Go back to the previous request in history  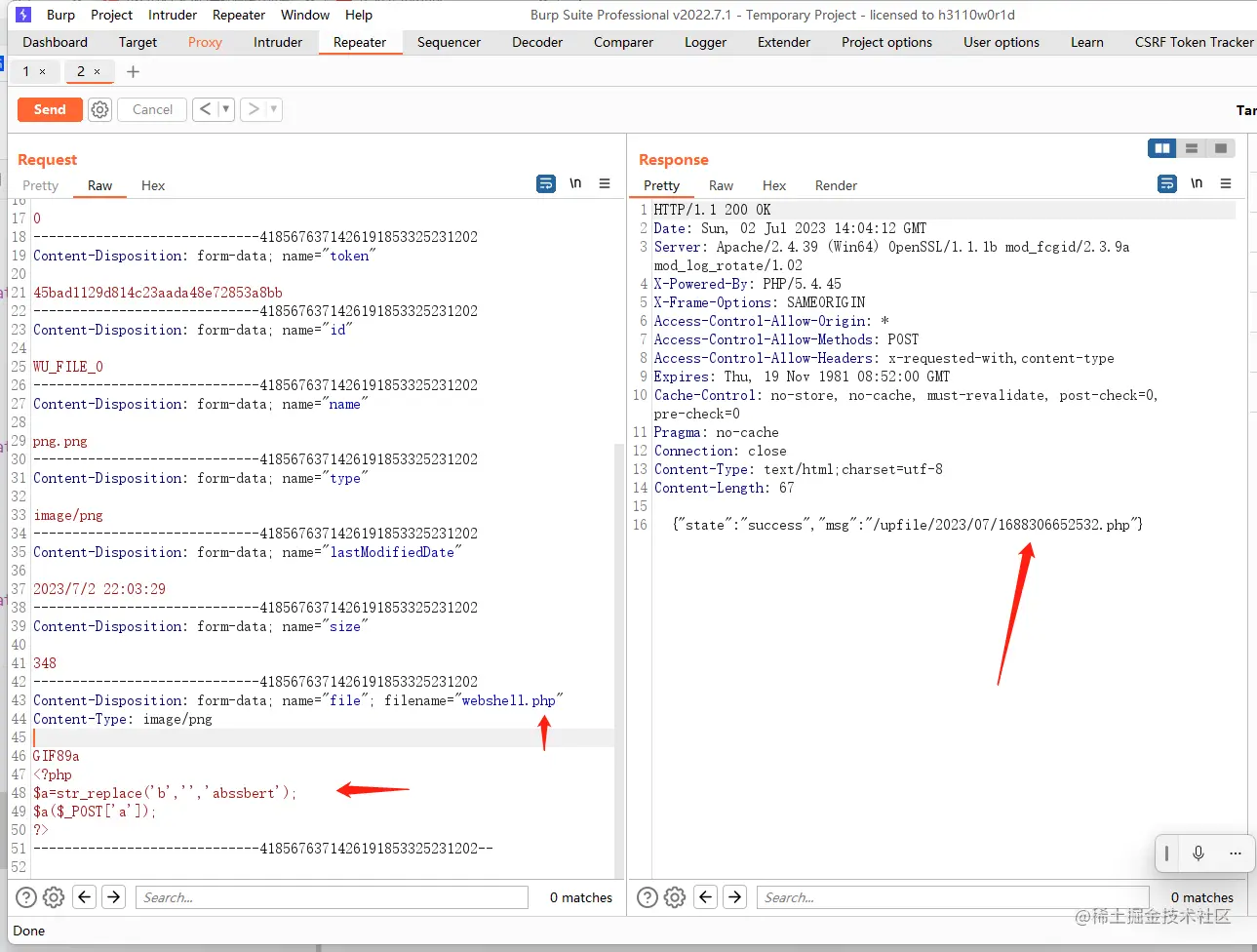point(205,109)
